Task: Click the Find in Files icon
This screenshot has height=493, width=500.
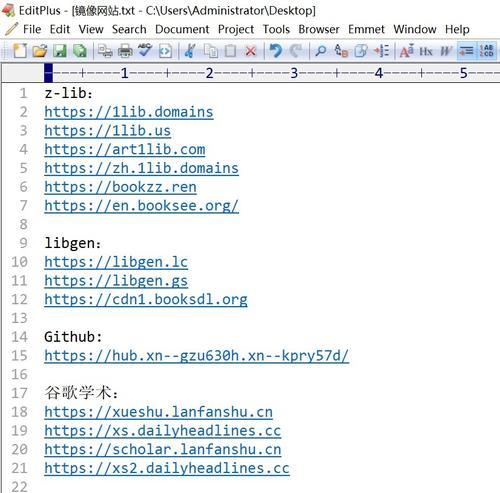Action: coord(361,51)
